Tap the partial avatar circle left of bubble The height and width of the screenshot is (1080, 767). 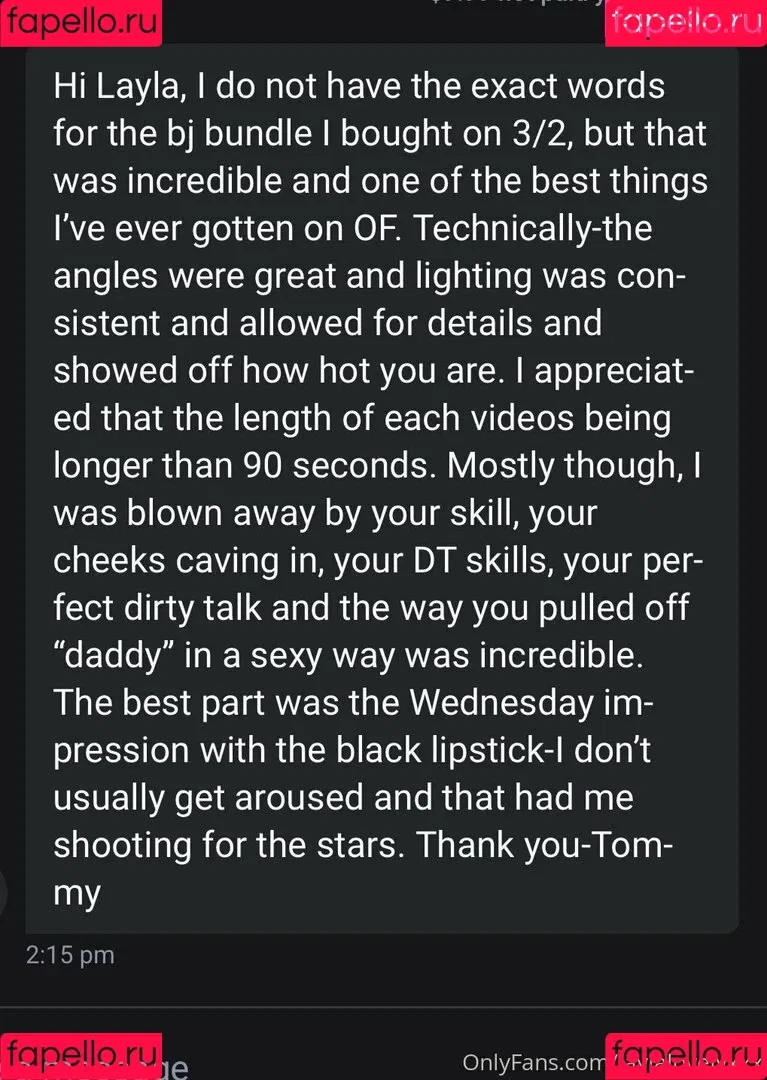[3, 892]
